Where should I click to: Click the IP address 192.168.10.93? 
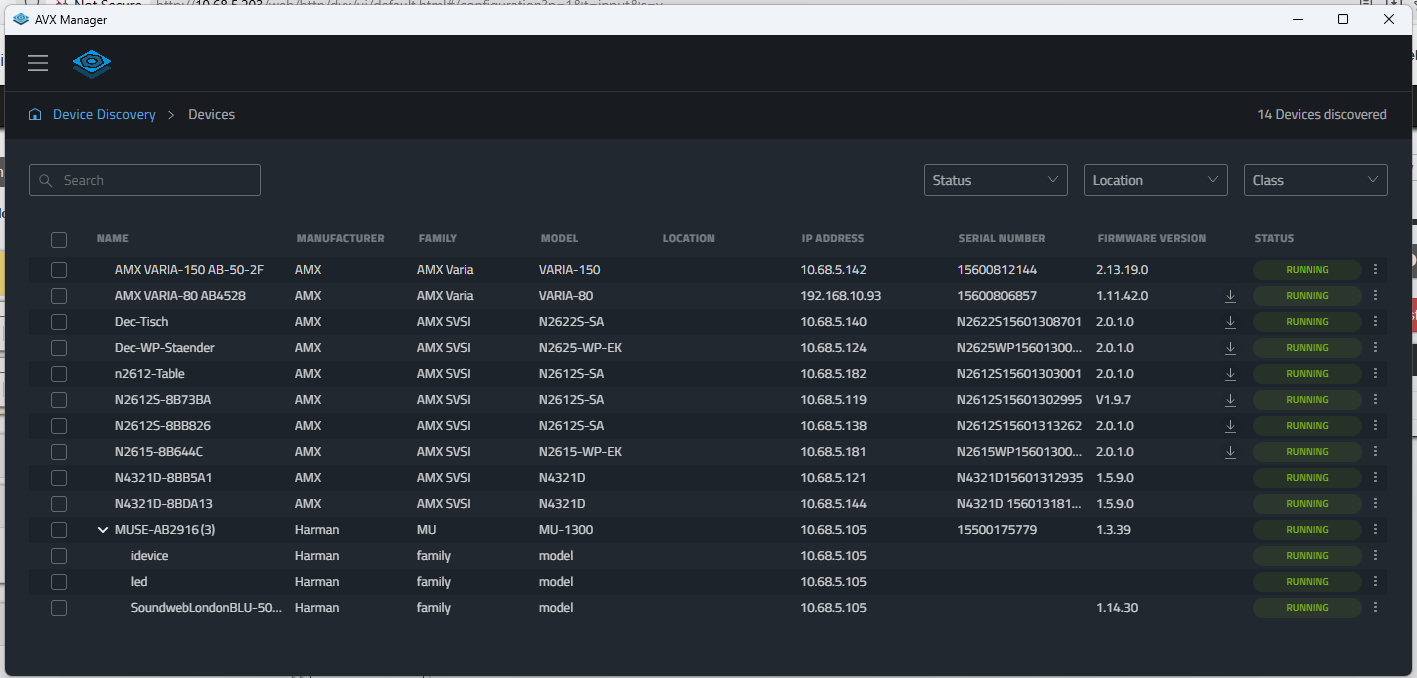[841, 296]
